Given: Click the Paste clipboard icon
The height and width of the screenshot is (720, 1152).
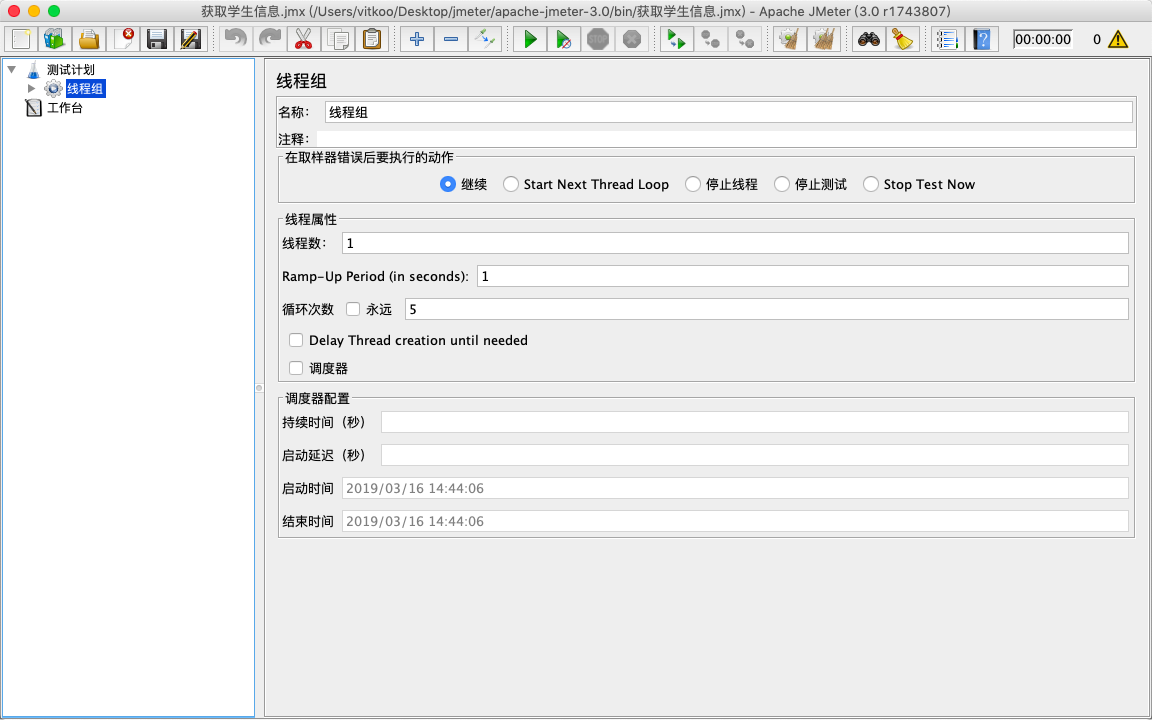Looking at the screenshot, I should click(x=372, y=39).
